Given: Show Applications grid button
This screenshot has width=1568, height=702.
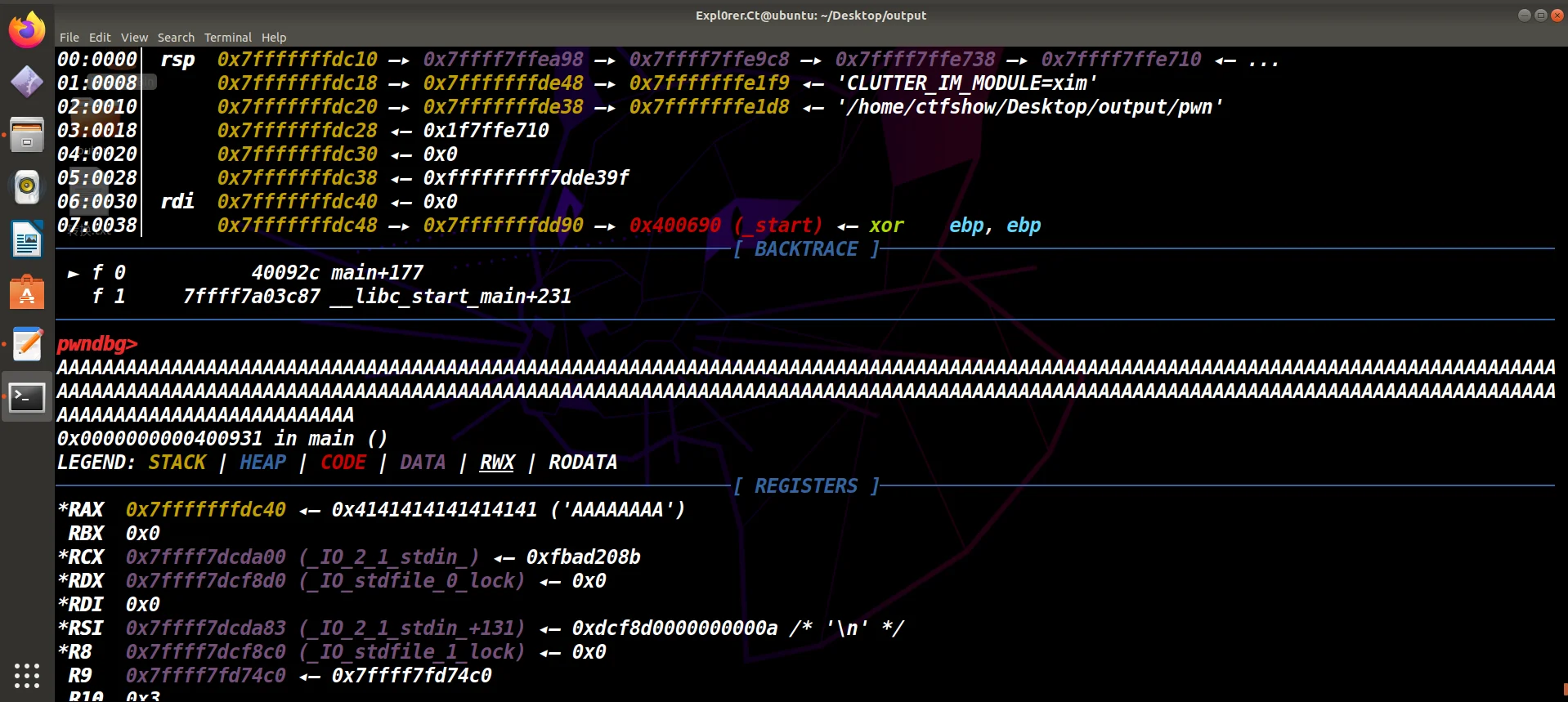Looking at the screenshot, I should [27, 675].
